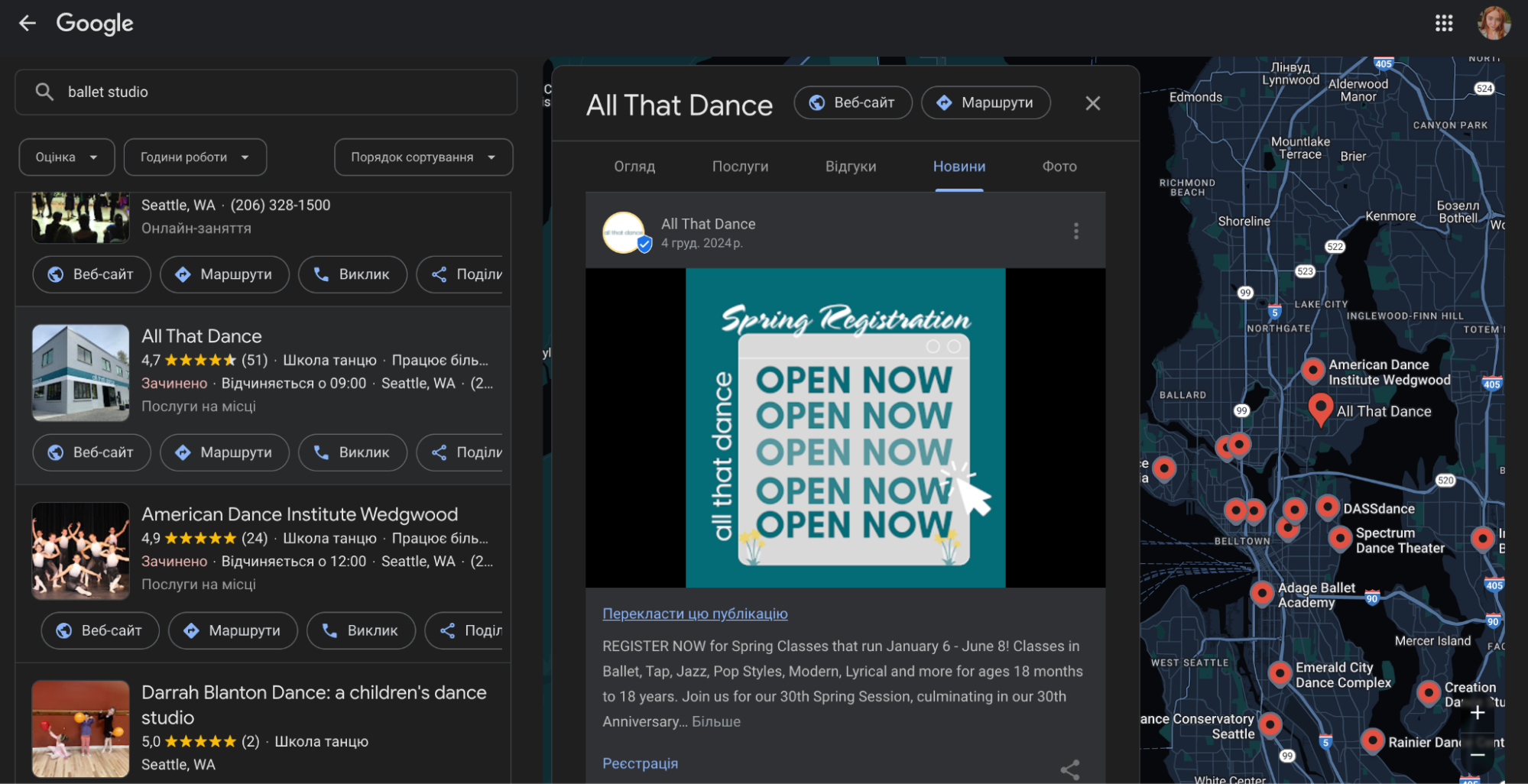Click the All That Dance post profile logo
Screen dimensions: 1528x784
coord(625,232)
